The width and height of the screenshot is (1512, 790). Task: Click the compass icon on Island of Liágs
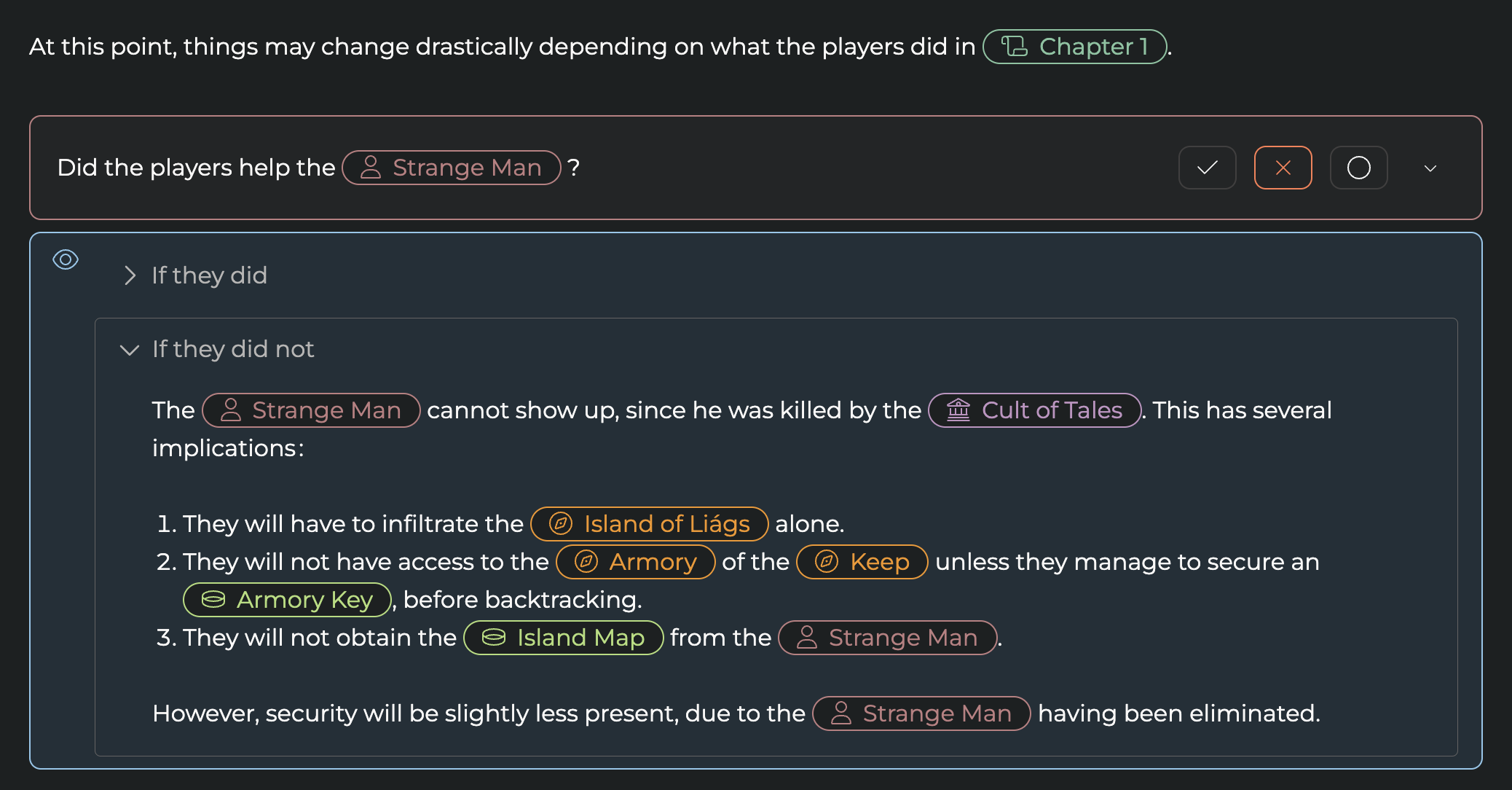560,524
